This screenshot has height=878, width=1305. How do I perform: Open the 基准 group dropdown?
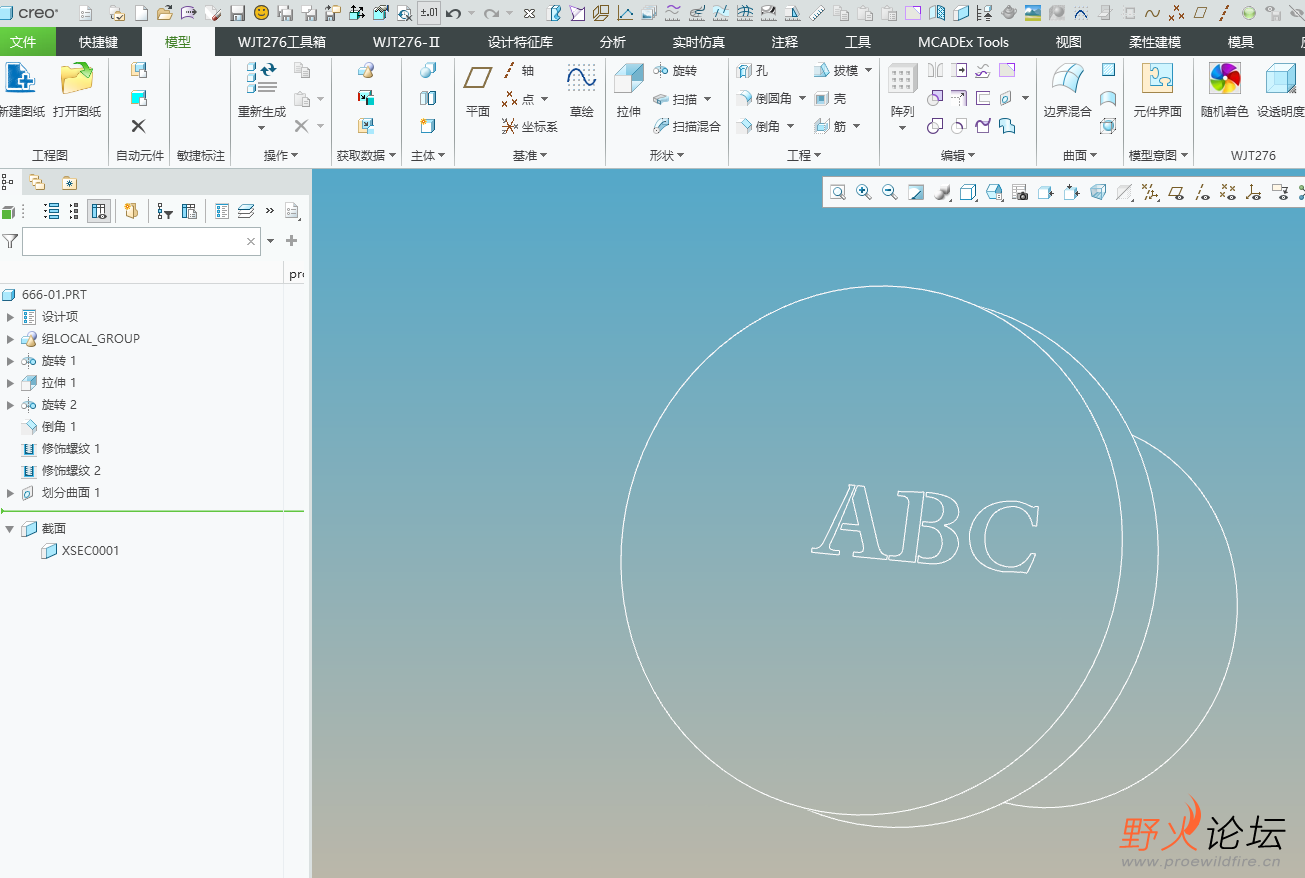point(530,156)
